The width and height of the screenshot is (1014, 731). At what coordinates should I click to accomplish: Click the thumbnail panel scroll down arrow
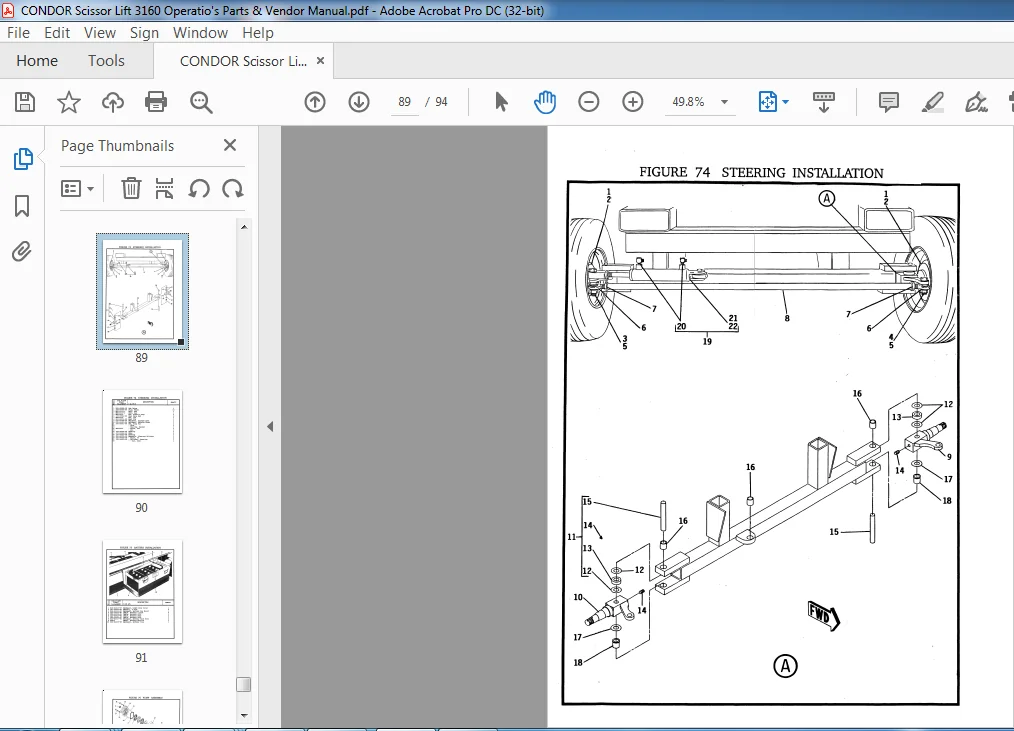pyautogui.click(x=244, y=715)
